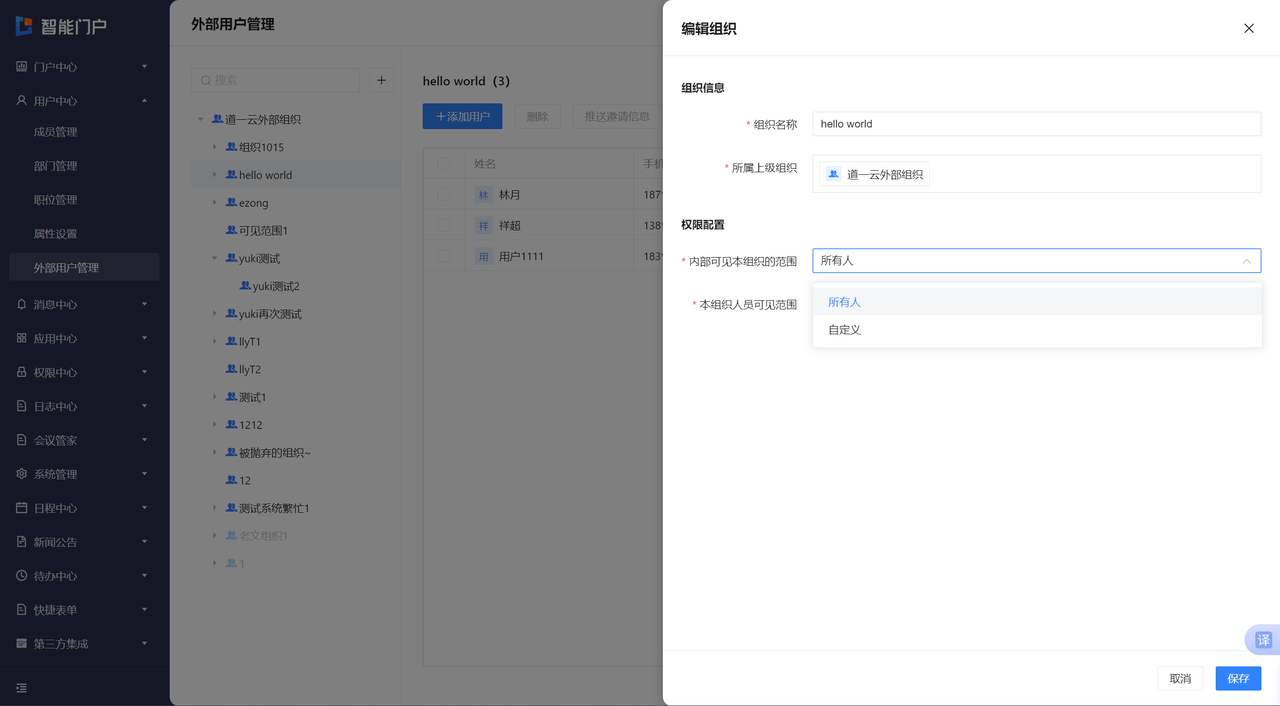Viewport: 1280px width, 706px height.
Task: Click the 系统管理 gear icon
Action: pyautogui.click(x=22, y=474)
